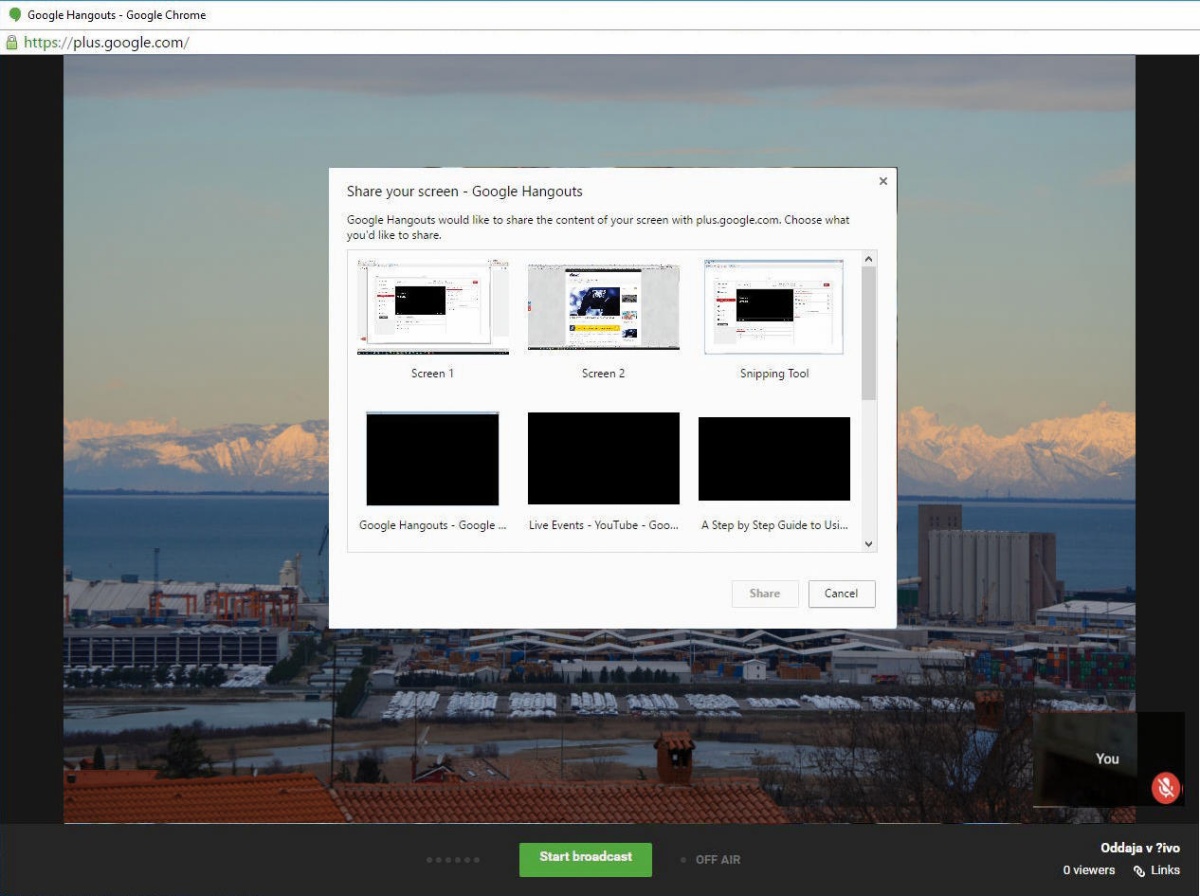Pick the Live Events - YouTube window thumbnail
1200x896 pixels.
coord(604,458)
